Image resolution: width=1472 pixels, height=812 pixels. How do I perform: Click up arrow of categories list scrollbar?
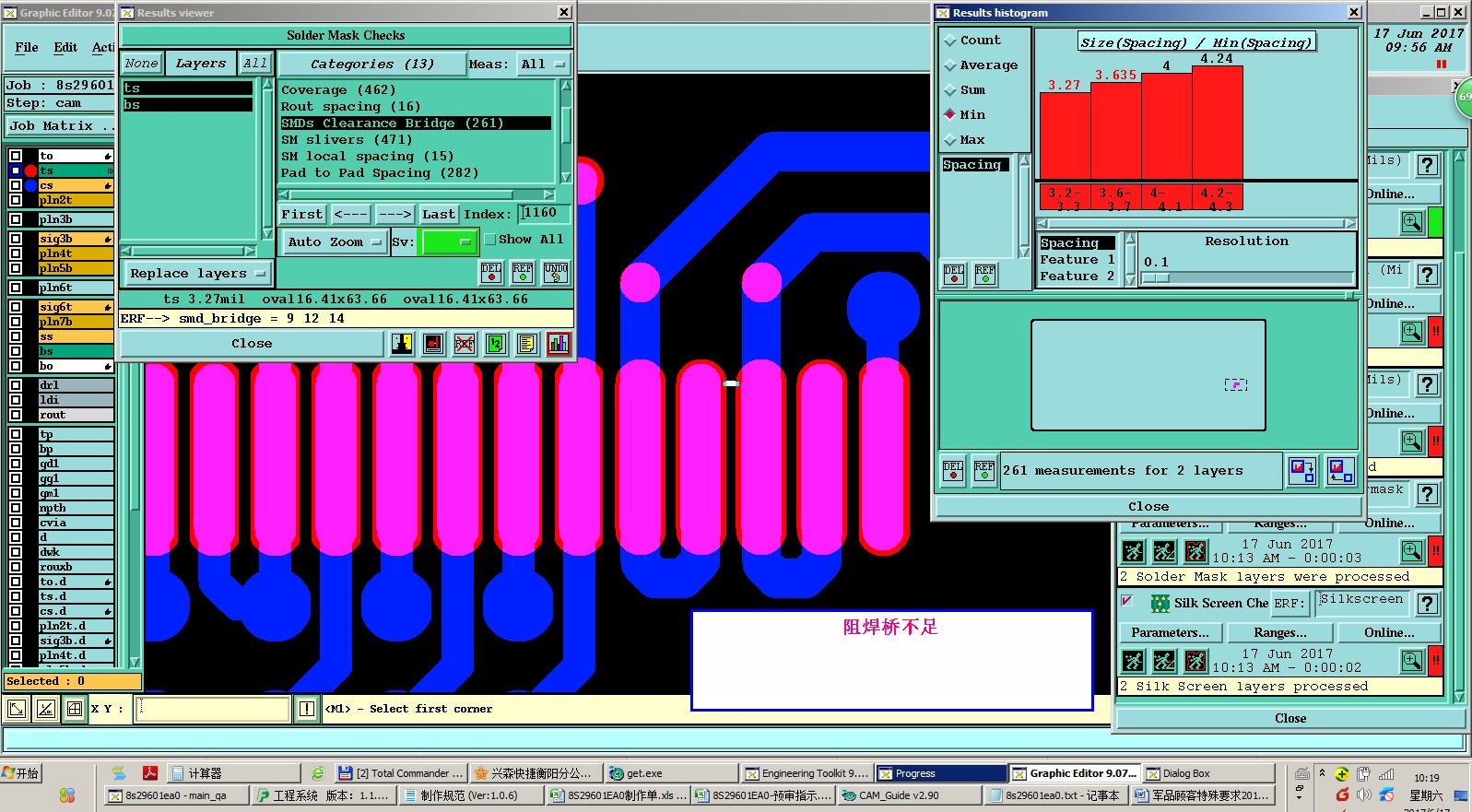(x=567, y=87)
